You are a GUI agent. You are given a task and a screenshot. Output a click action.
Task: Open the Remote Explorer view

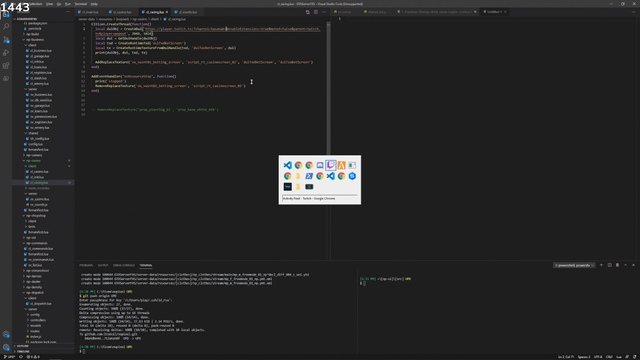pos(6,78)
